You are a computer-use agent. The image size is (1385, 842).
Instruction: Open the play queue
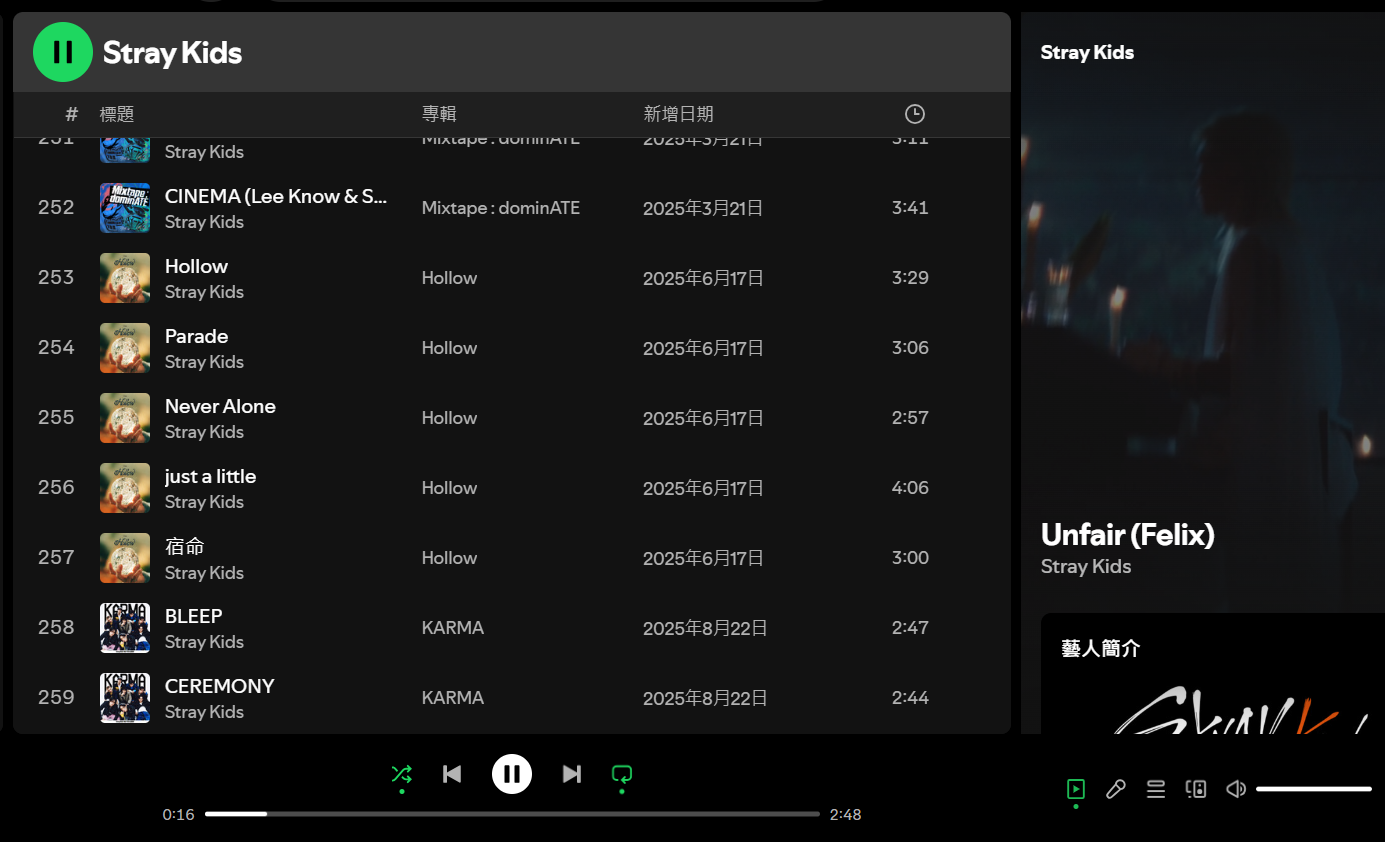[1156, 789]
